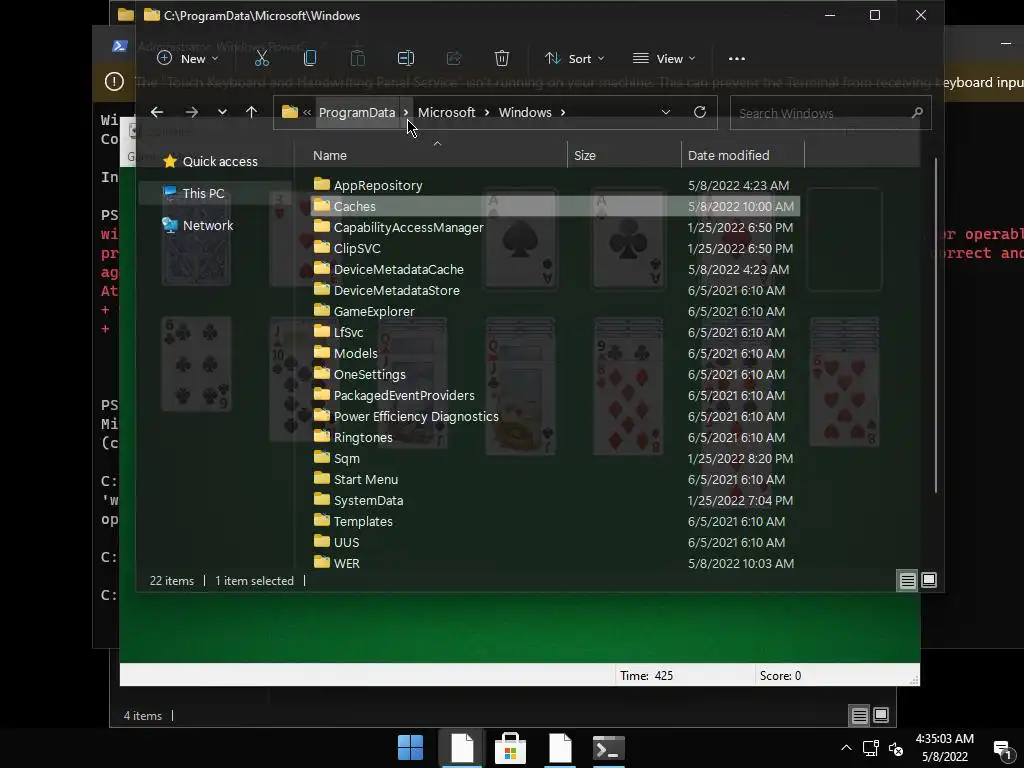
Task: Expand chevron after ProgramData breadcrumb
Action: pos(406,112)
